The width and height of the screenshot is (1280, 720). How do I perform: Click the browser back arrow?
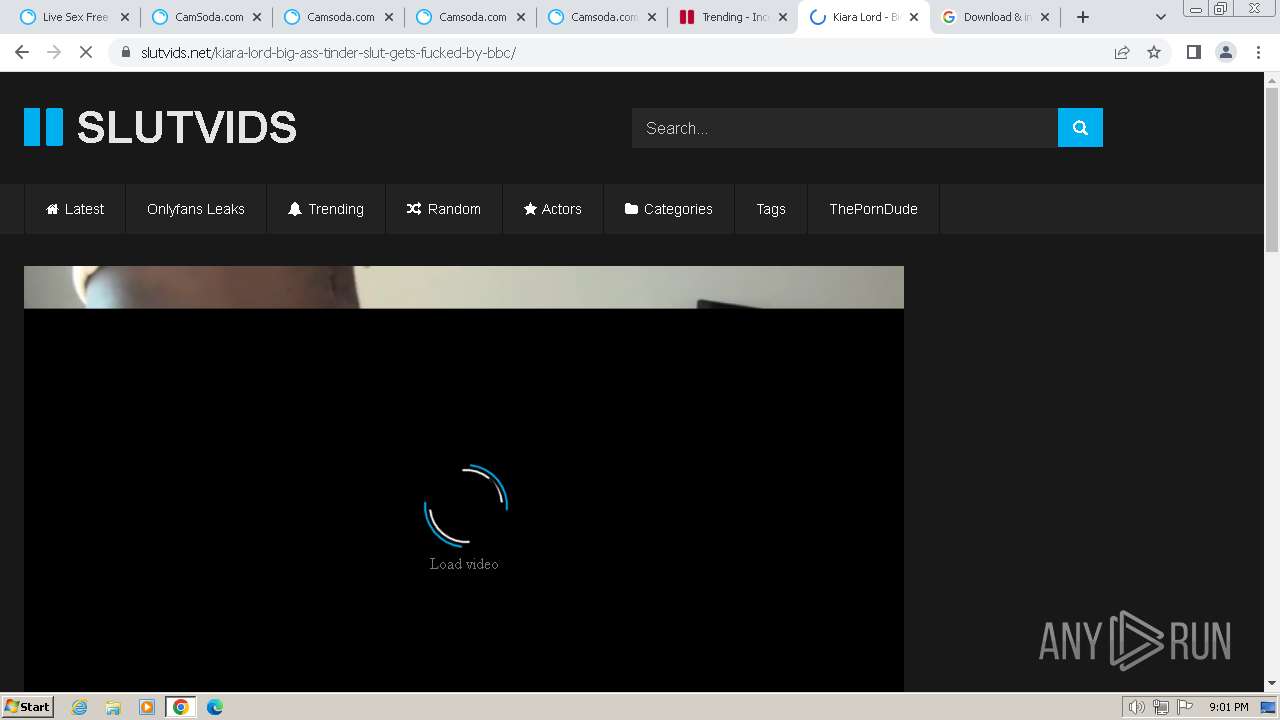pos(22,52)
